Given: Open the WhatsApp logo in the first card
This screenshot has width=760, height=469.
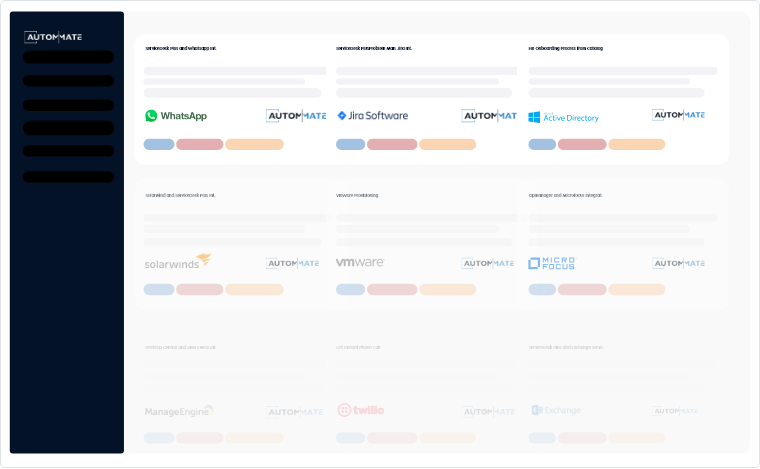Looking at the screenshot, I should tap(176, 116).
